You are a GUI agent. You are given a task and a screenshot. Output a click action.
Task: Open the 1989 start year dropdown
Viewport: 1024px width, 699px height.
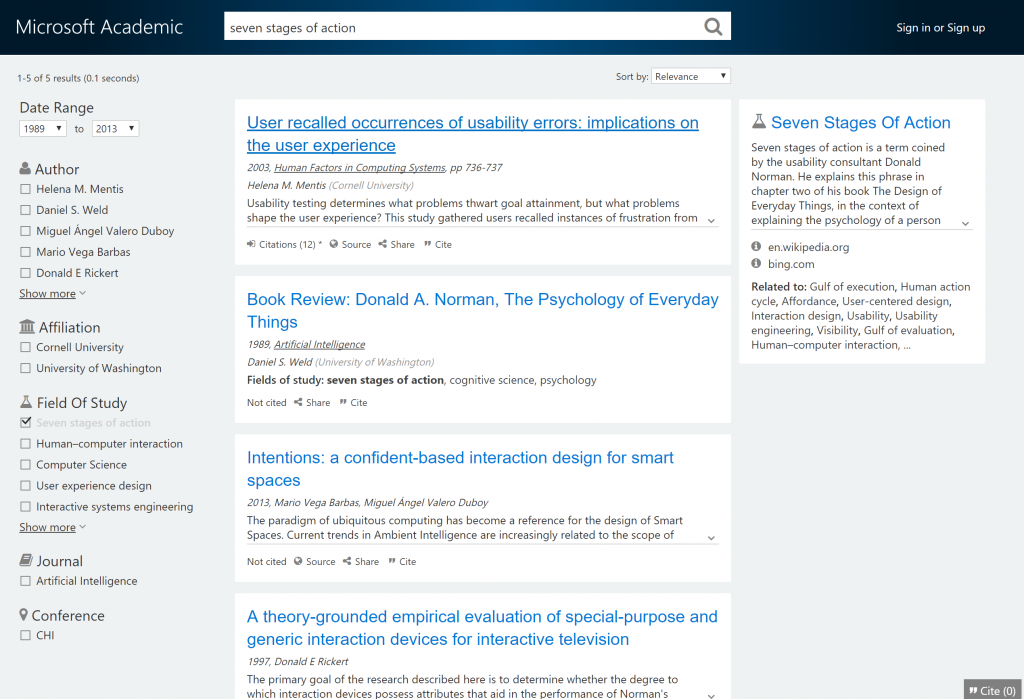[42, 128]
